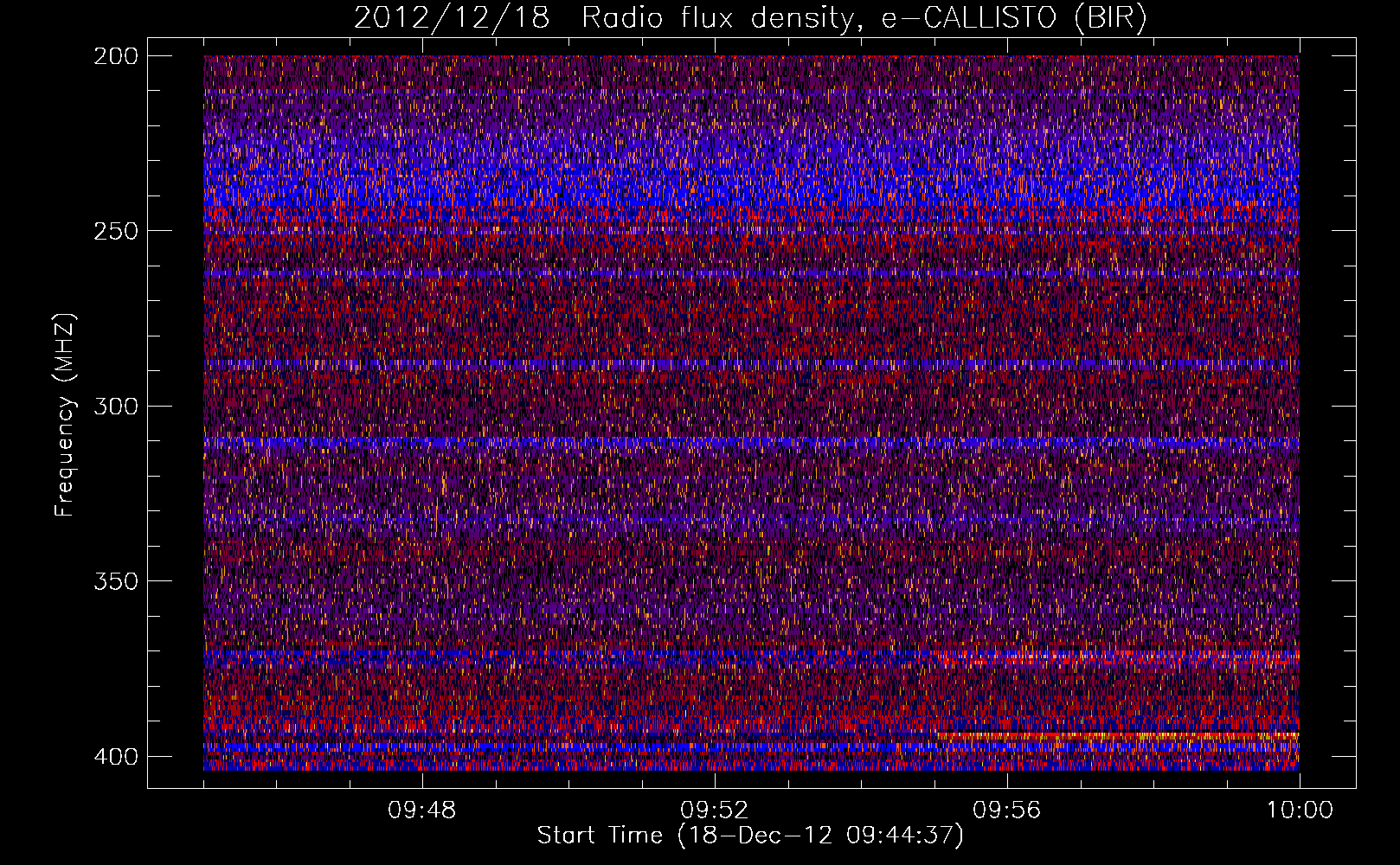Click the plot title "2012/12/18 Radio flux density, e-CALLISTO (BIR)"
The height and width of the screenshot is (865, 1400).
tap(750, 18)
